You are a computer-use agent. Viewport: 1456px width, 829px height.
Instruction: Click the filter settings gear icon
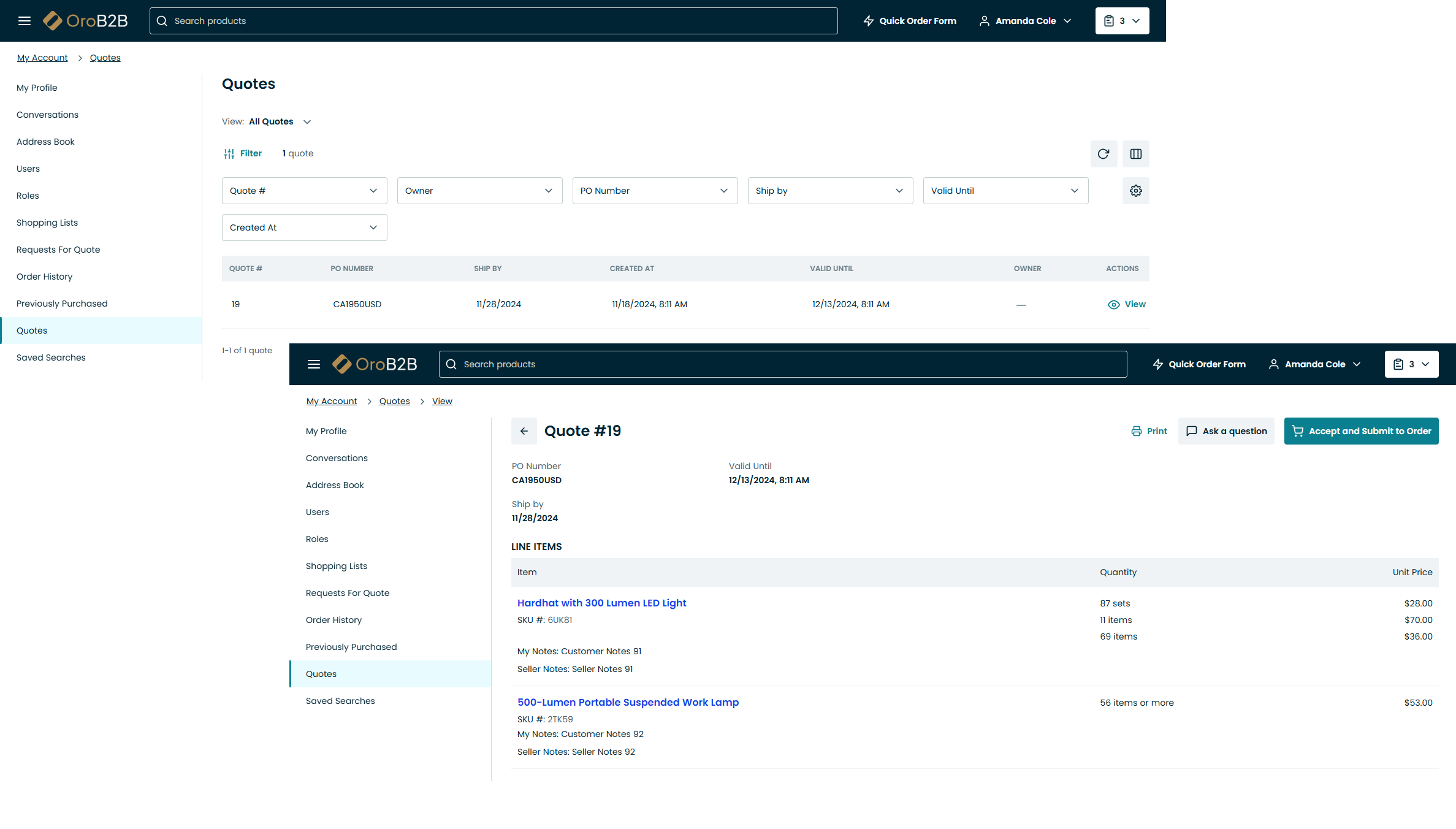[x=1135, y=191]
